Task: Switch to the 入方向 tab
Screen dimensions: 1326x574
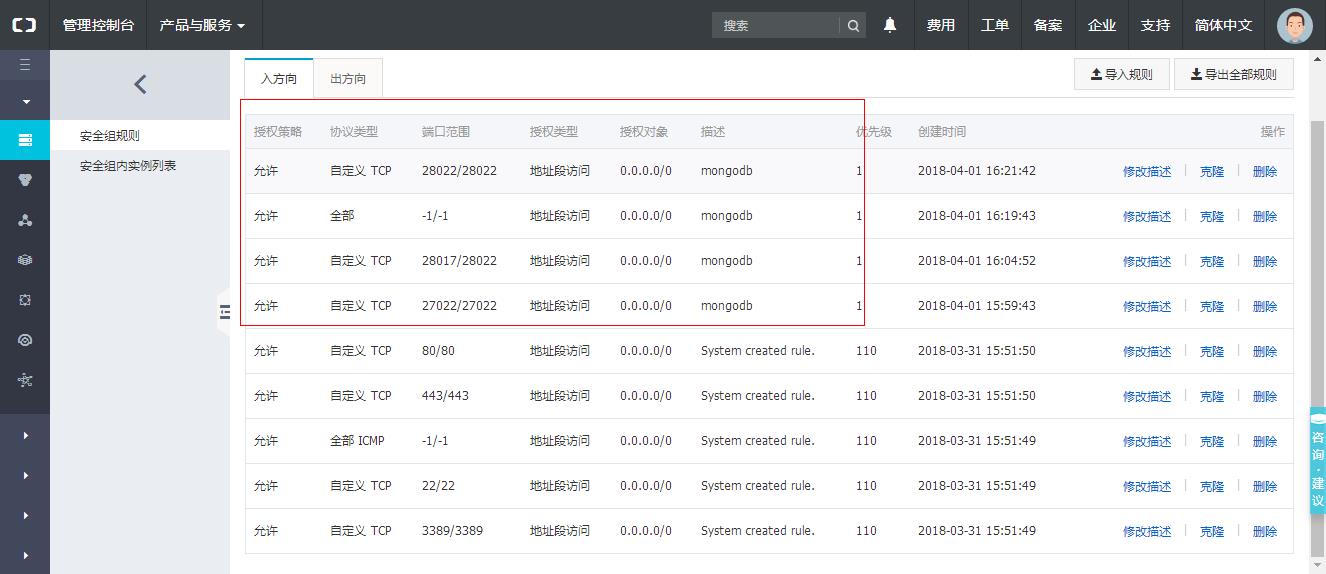Action: click(279, 78)
